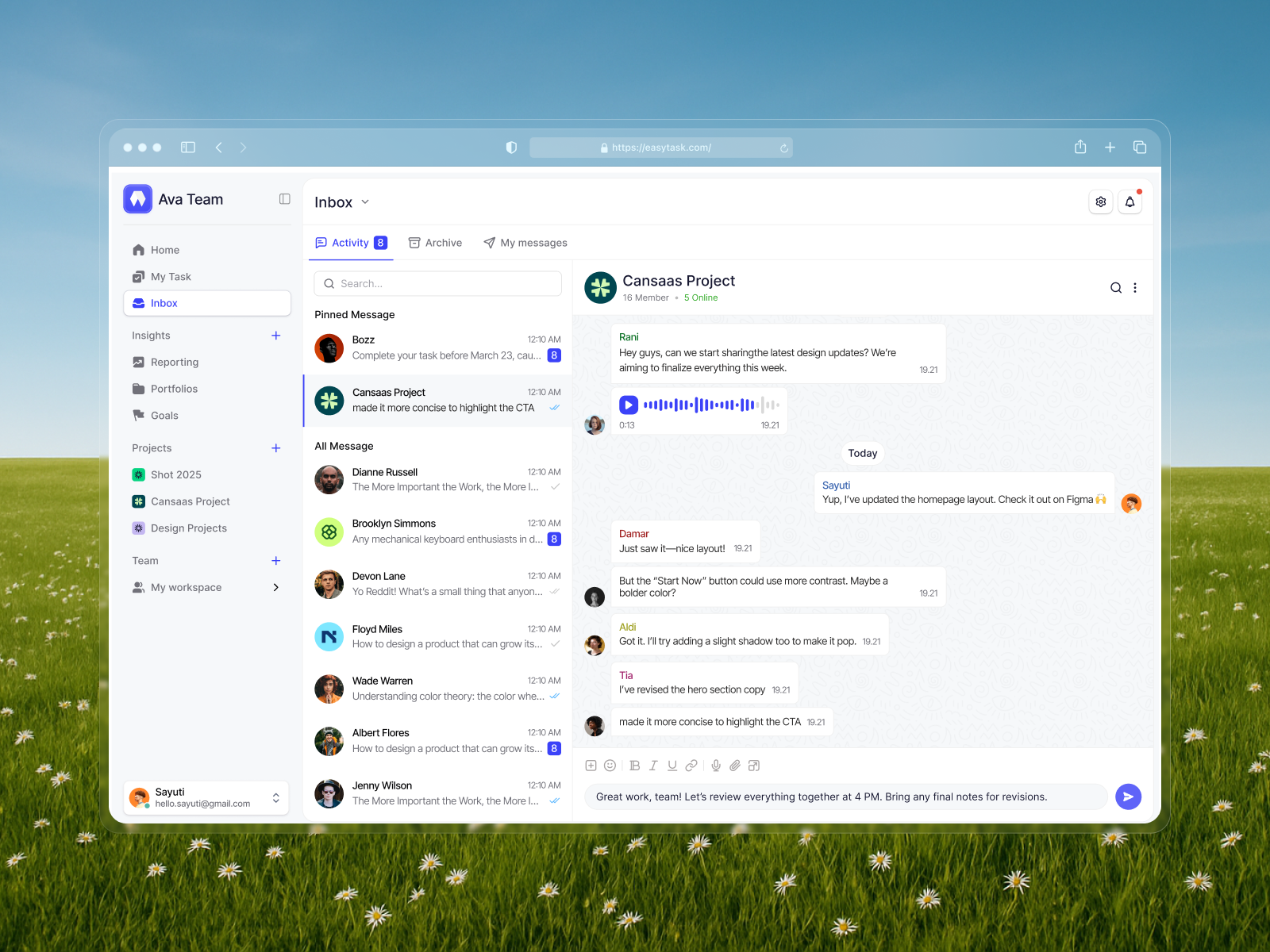Attach a file using the paperclip icon

pos(735,766)
